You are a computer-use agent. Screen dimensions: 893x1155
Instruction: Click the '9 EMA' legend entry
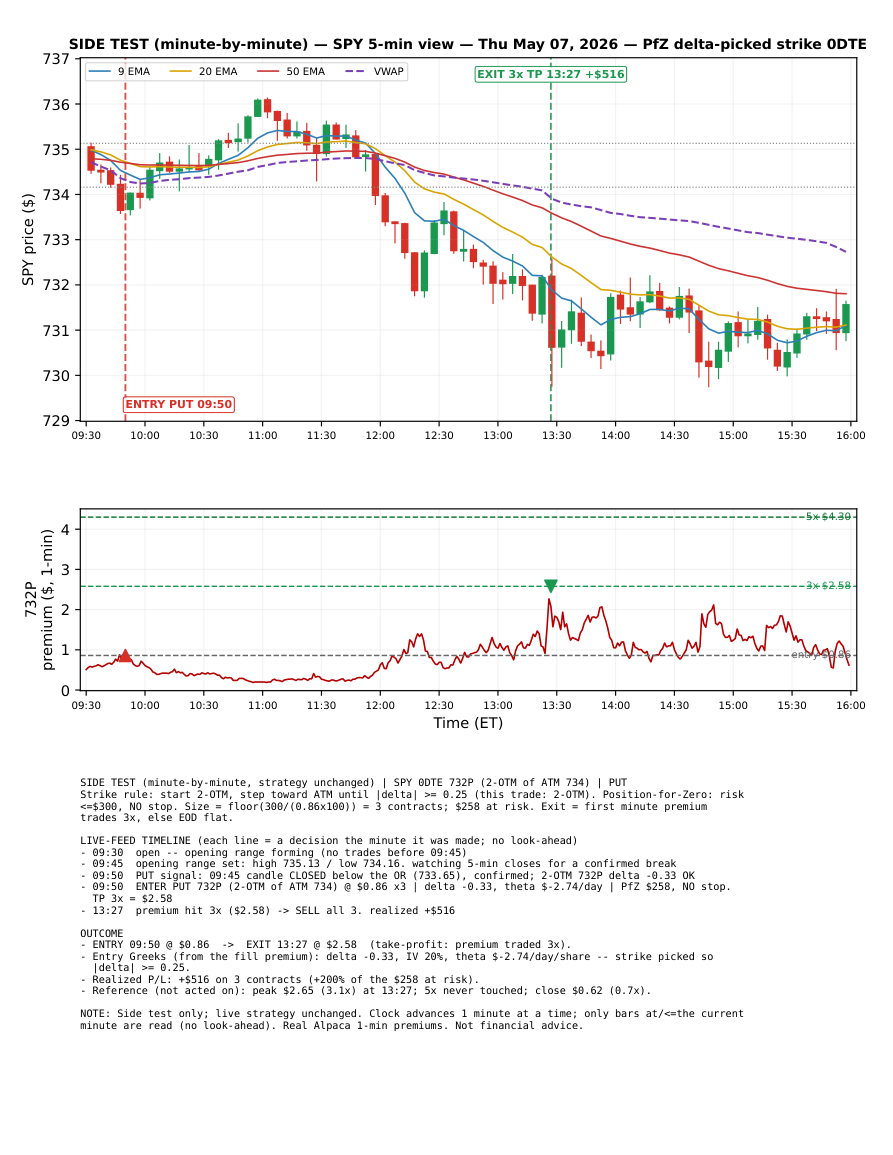click(119, 71)
